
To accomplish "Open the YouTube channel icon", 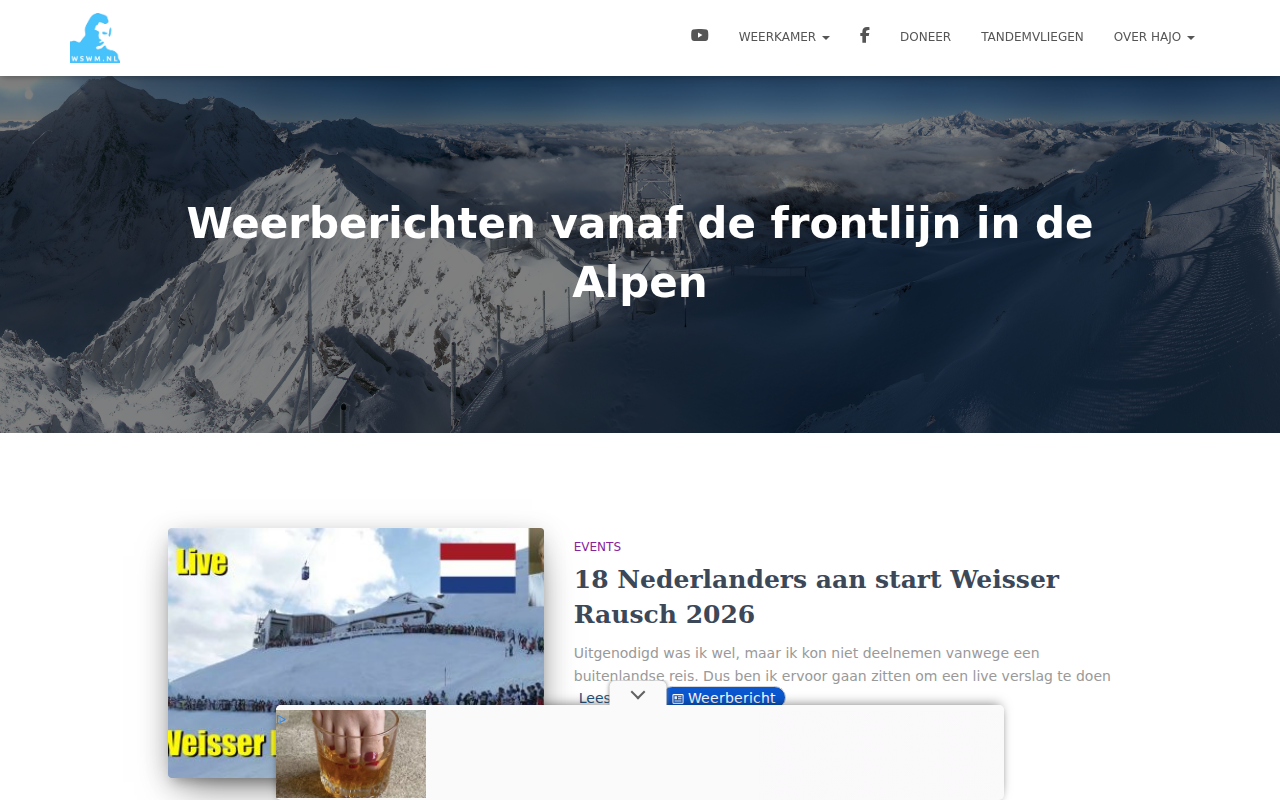I will (x=699, y=35).
